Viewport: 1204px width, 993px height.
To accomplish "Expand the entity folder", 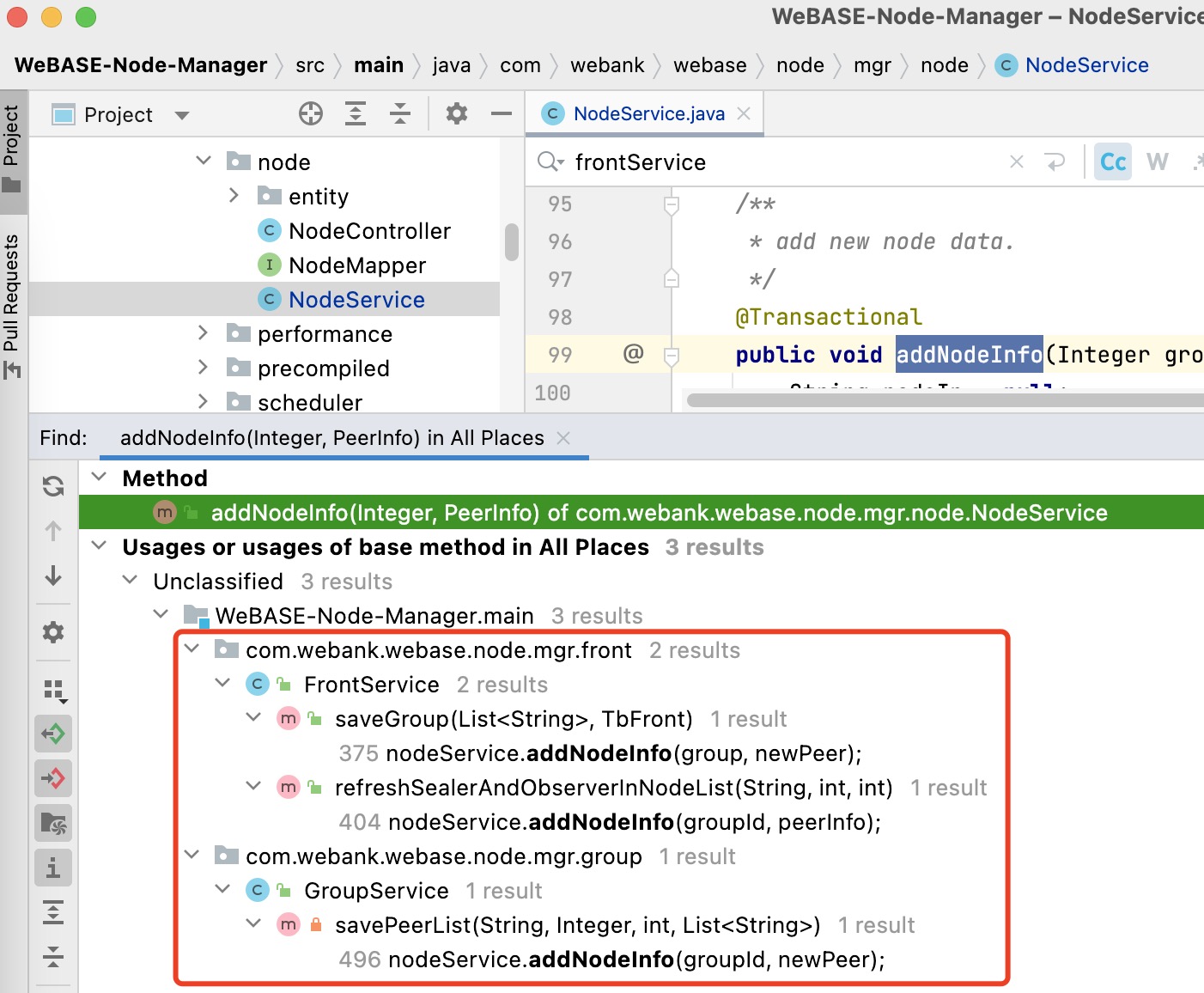I will click(234, 196).
